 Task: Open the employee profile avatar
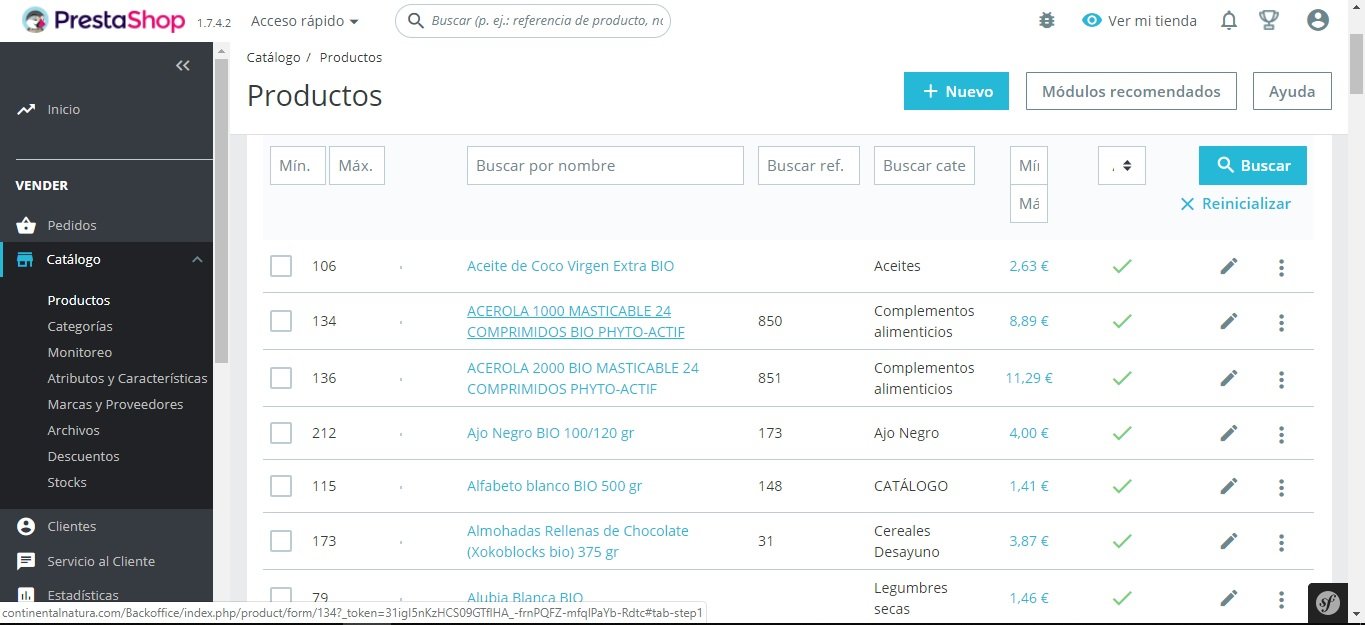(1318, 20)
